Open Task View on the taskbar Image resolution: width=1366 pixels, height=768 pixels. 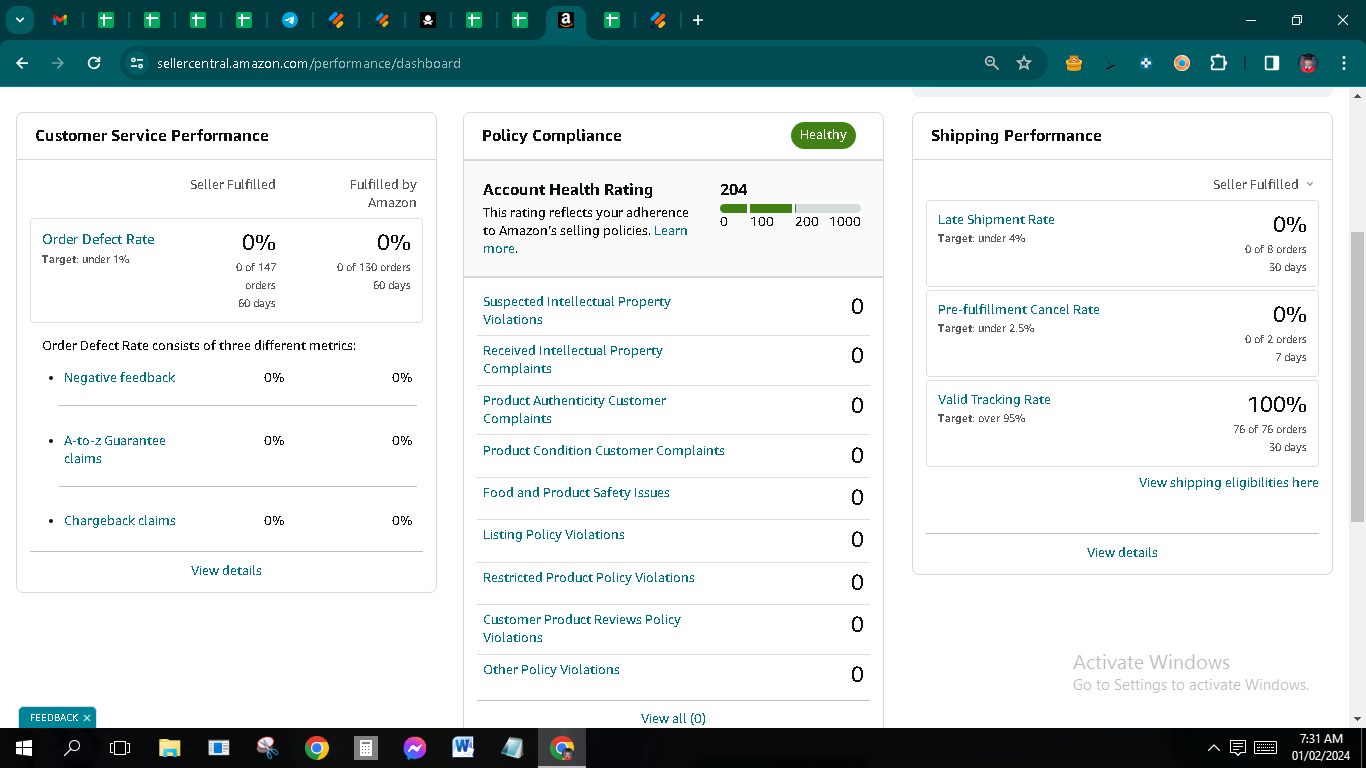pyautogui.click(x=120, y=748)
